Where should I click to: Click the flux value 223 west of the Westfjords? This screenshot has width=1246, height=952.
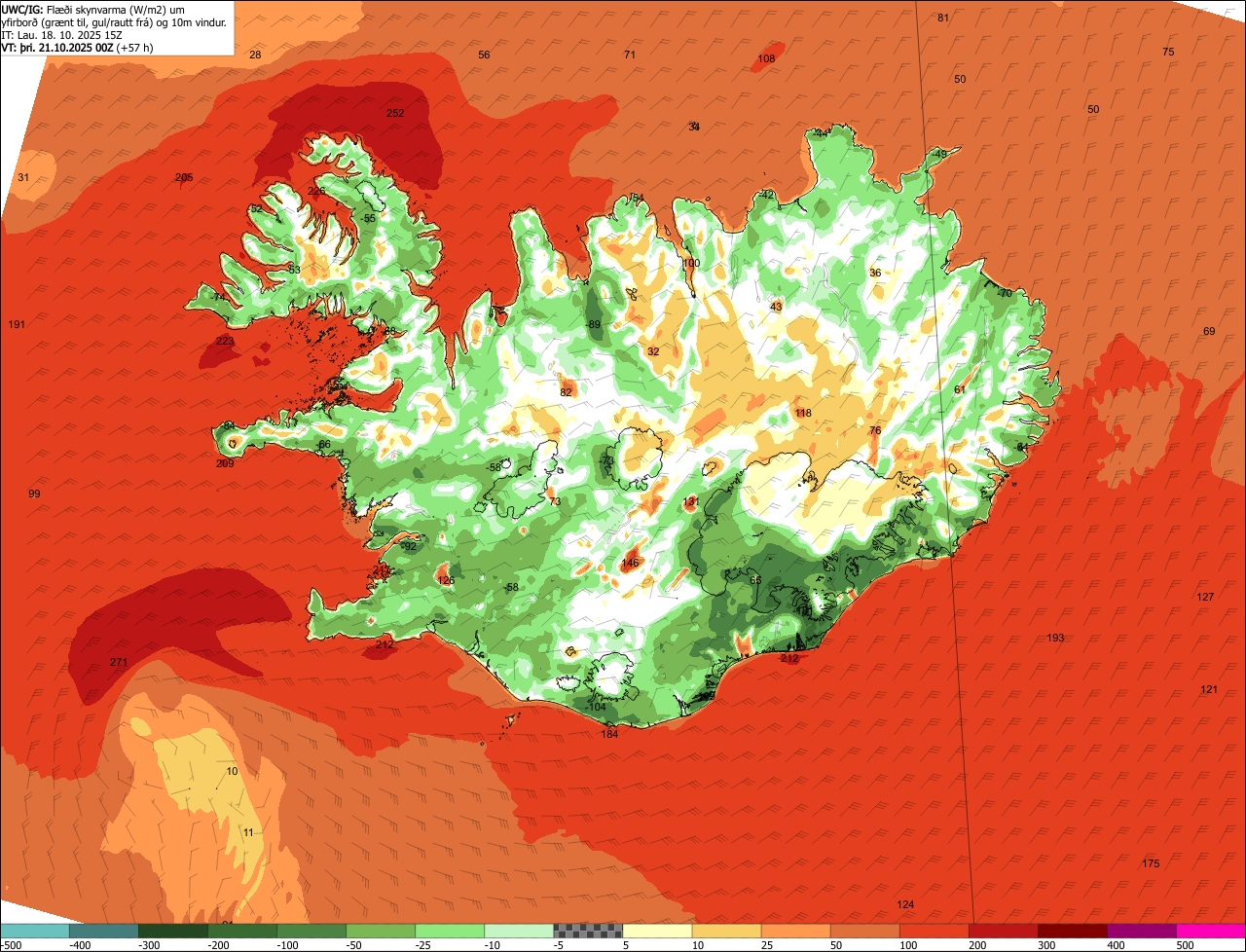click(225, 341)
